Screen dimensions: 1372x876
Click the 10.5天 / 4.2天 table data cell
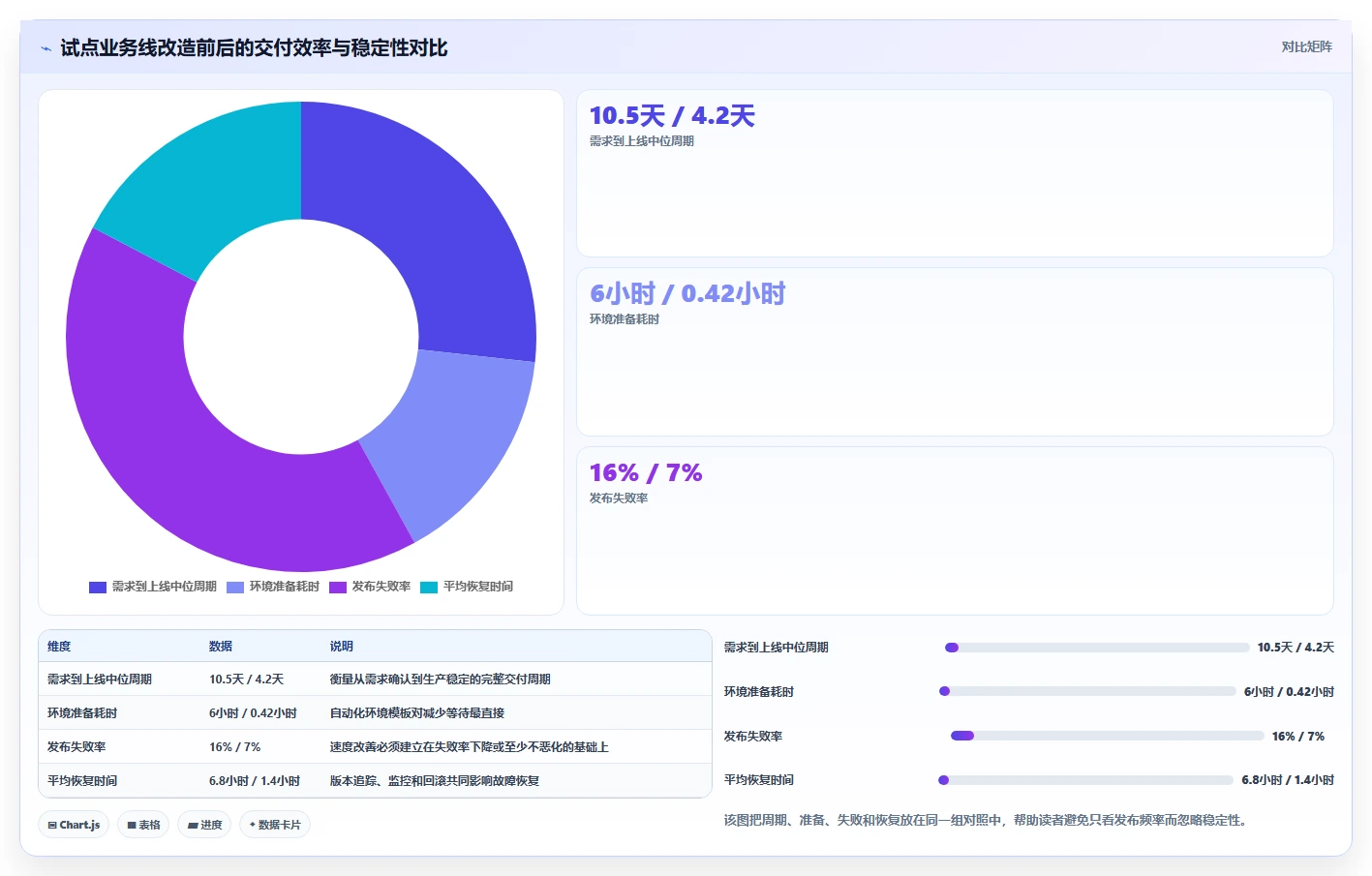click(246, 680)
